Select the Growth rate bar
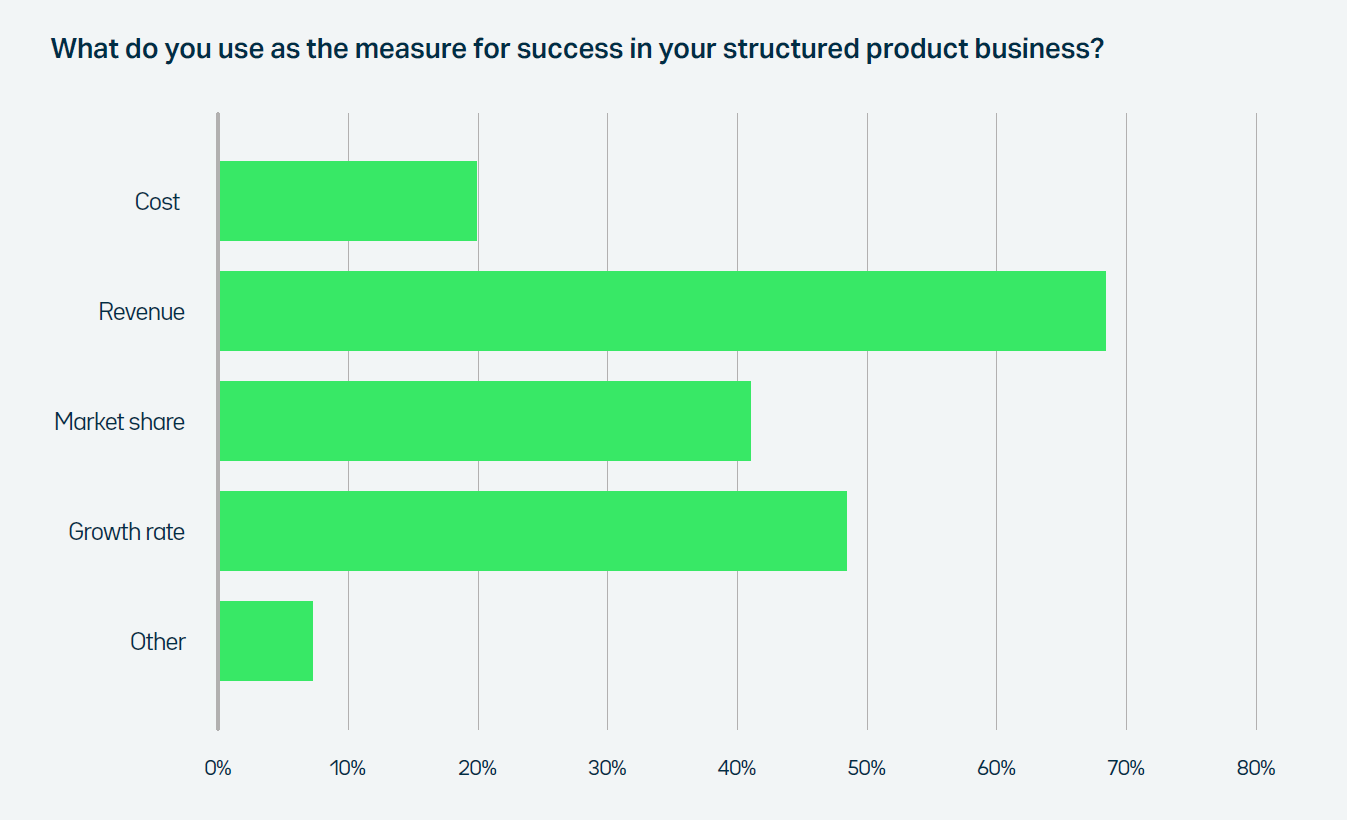The image size is (1347, 820). click(533, 531)
